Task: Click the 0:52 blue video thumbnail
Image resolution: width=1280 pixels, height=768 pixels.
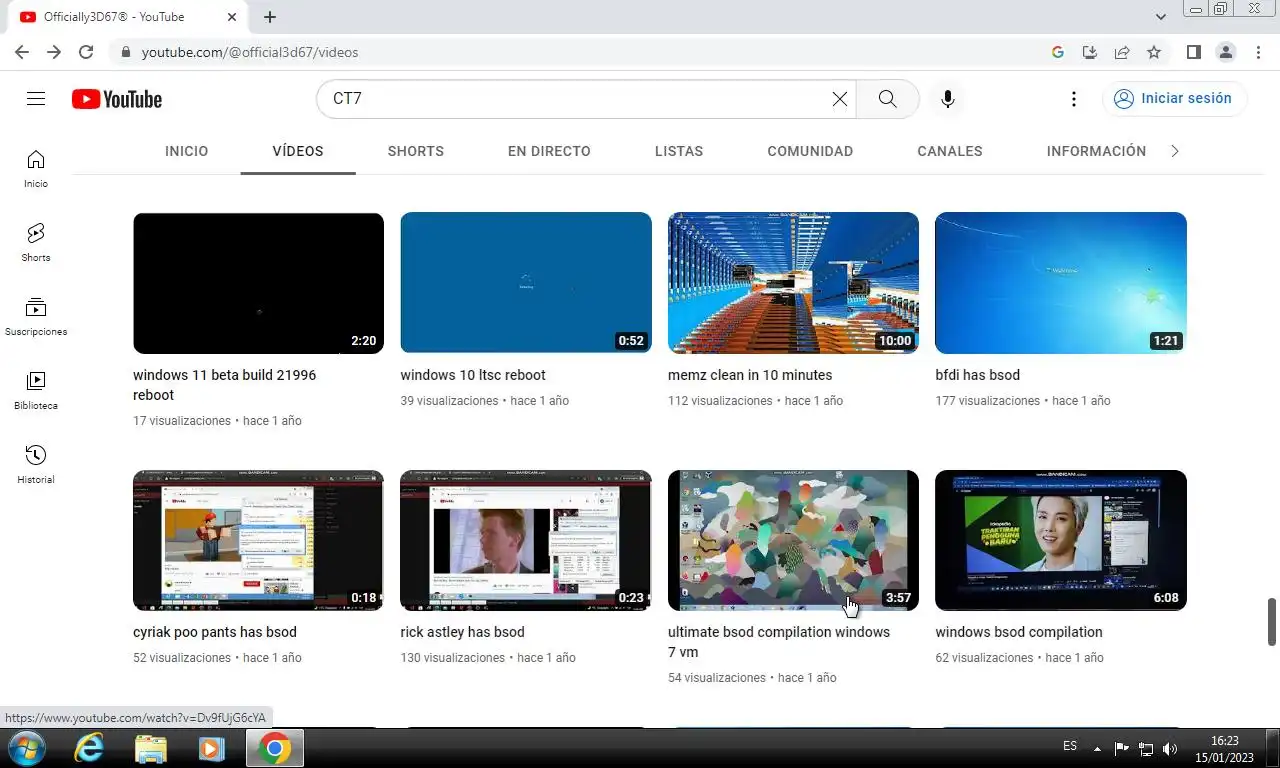Action: point(526,283)
